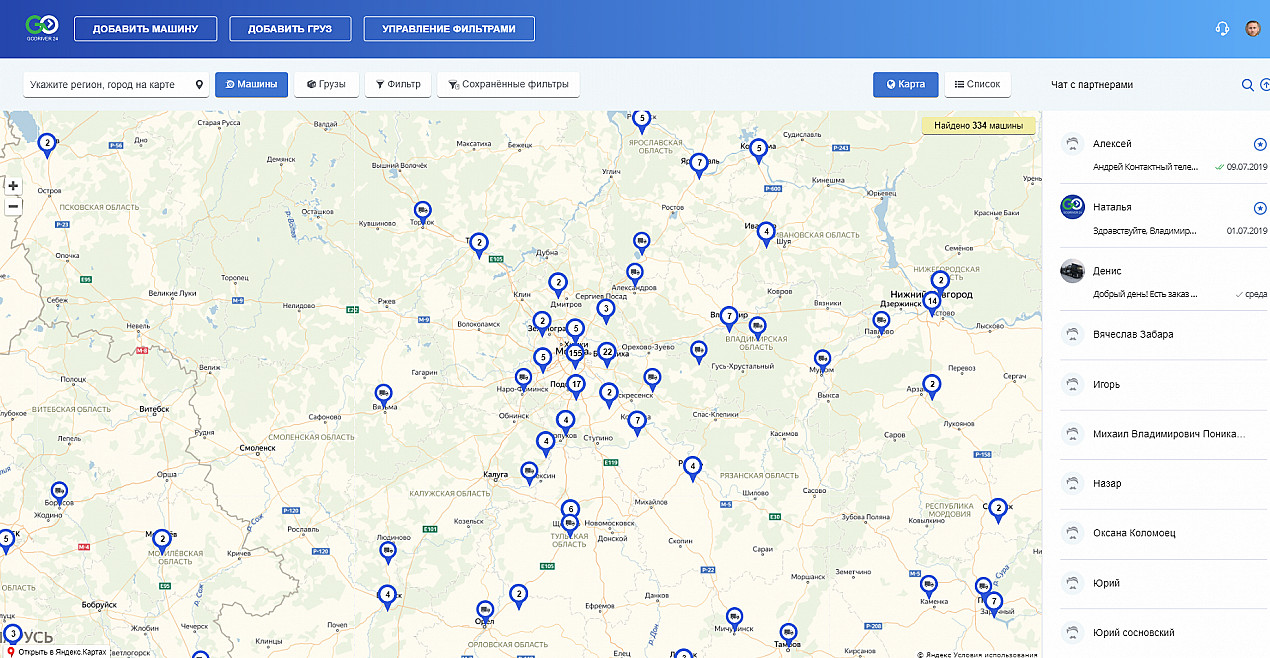Open Наталья's GoDriver avatar
1270x658 pixels.
pos(1072,207)
